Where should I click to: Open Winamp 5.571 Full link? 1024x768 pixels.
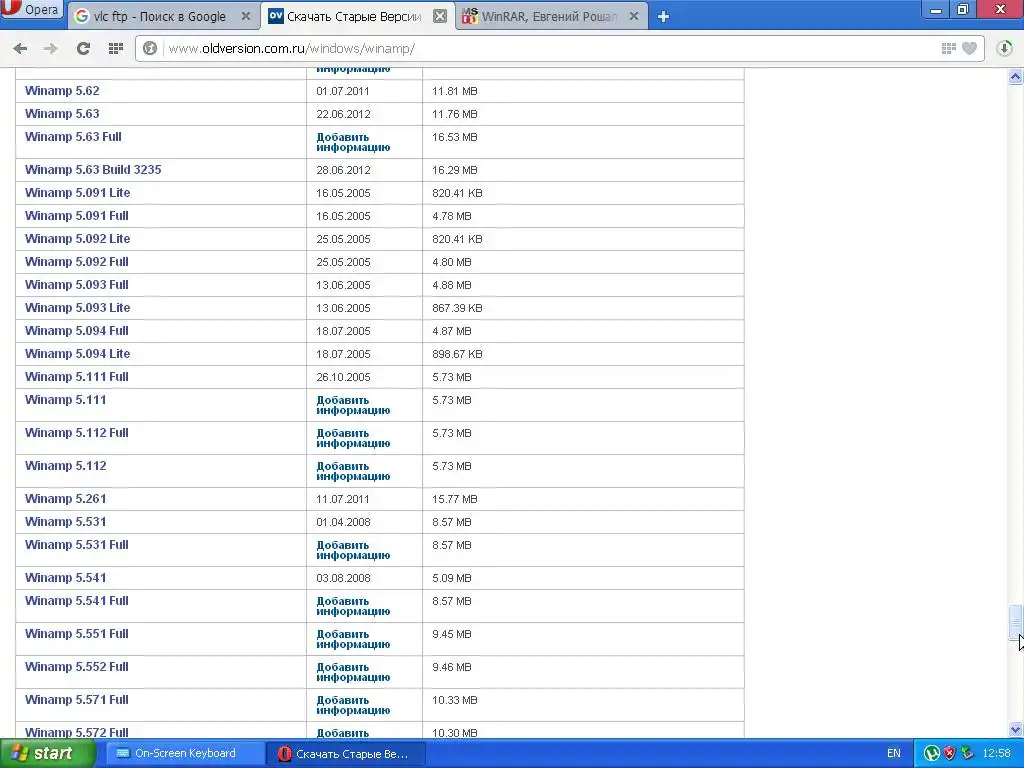76,699
